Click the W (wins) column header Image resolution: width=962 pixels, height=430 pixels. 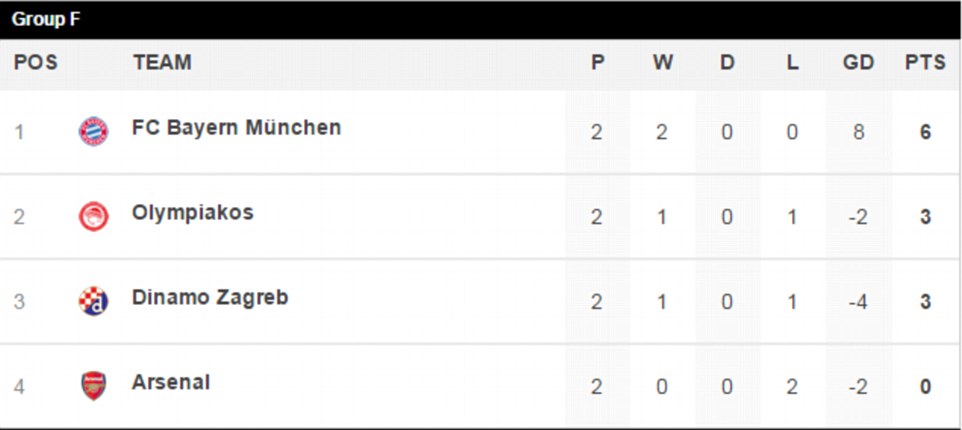coord(663,63)
